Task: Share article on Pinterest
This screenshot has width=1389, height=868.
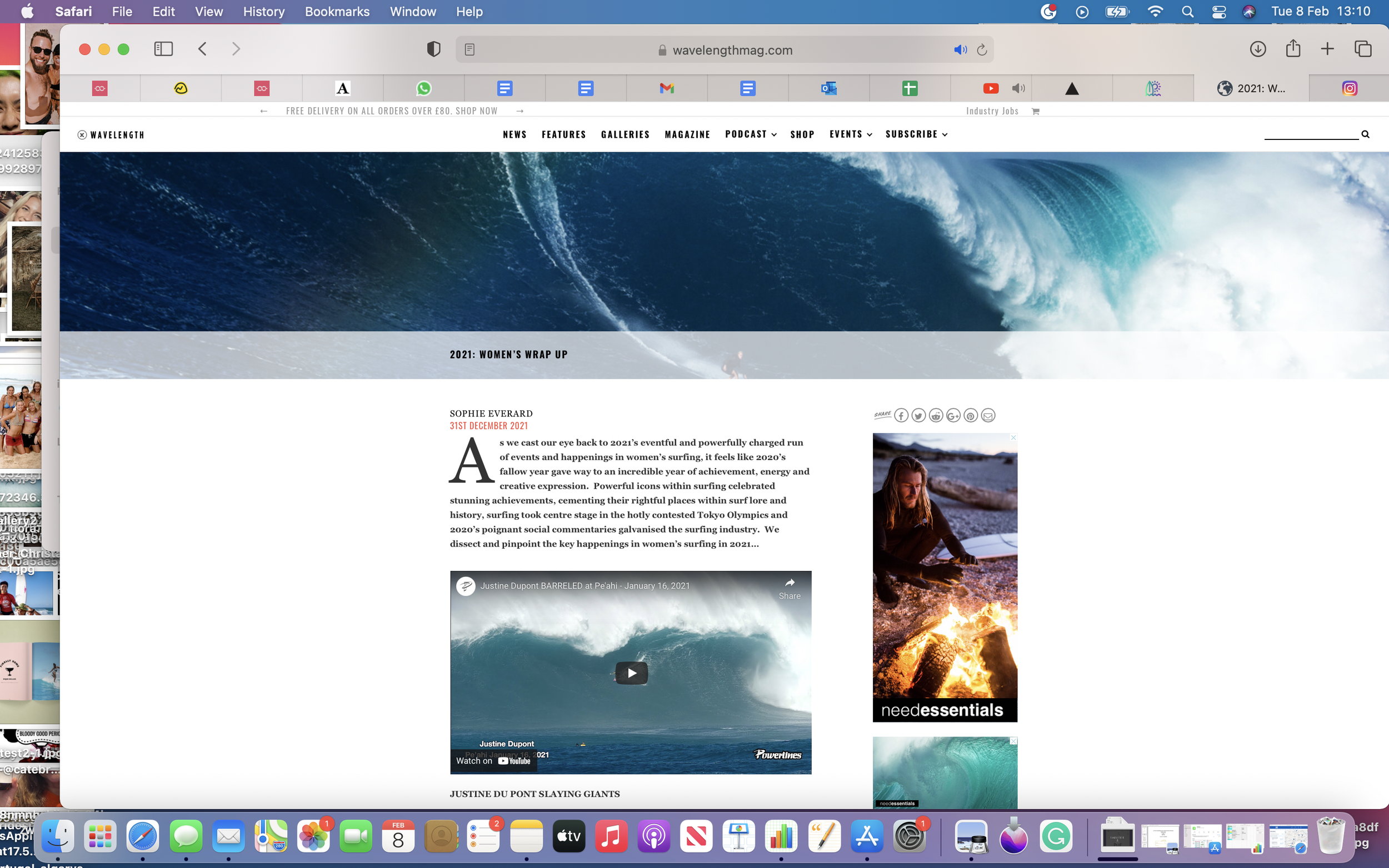Action: 971,415
